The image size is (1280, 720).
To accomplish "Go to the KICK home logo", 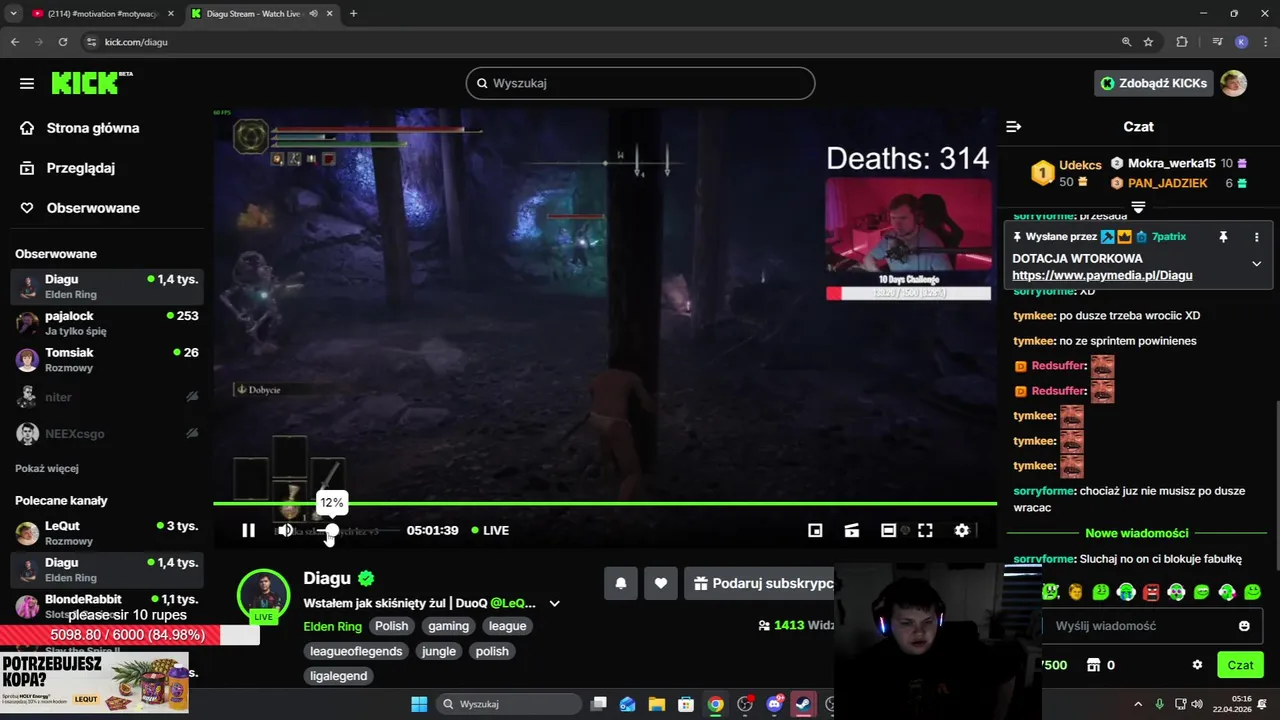I will pos(91,83).
